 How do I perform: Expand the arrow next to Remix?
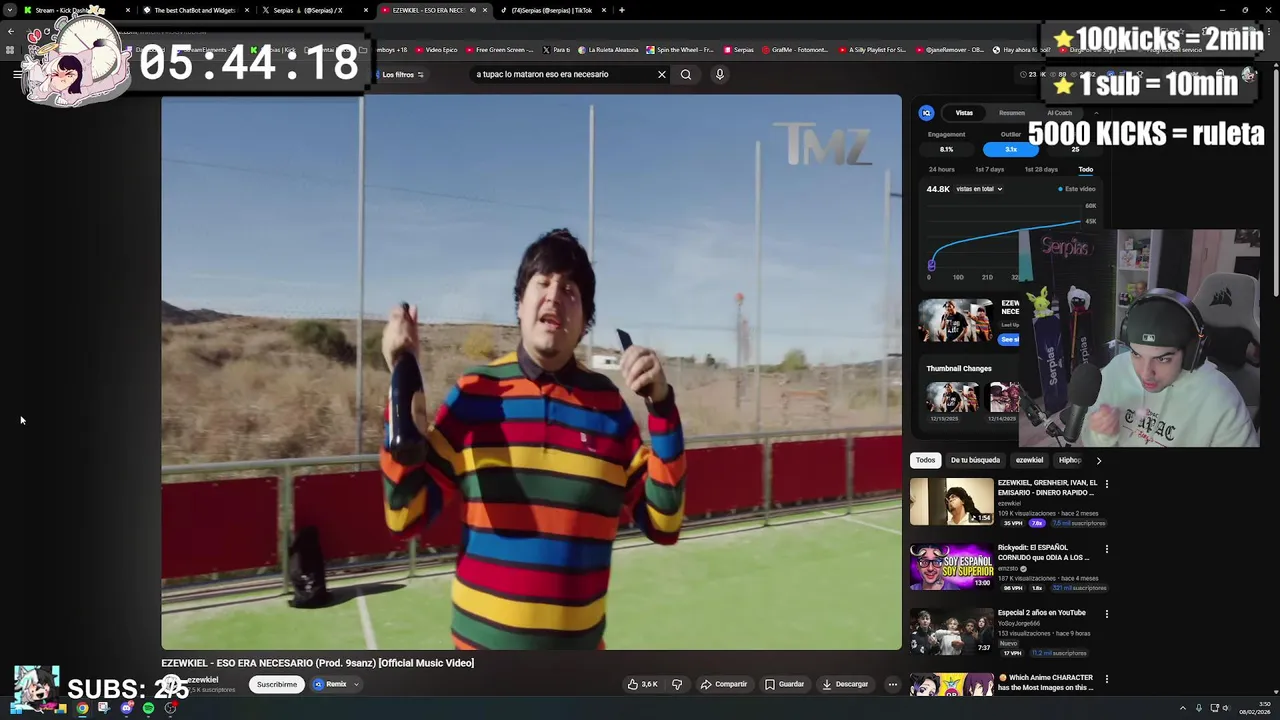(x=356, y=684)
